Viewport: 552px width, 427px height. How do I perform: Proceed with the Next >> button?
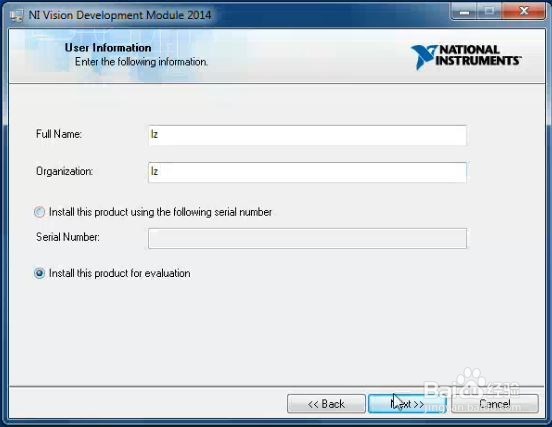pos(407,404)
